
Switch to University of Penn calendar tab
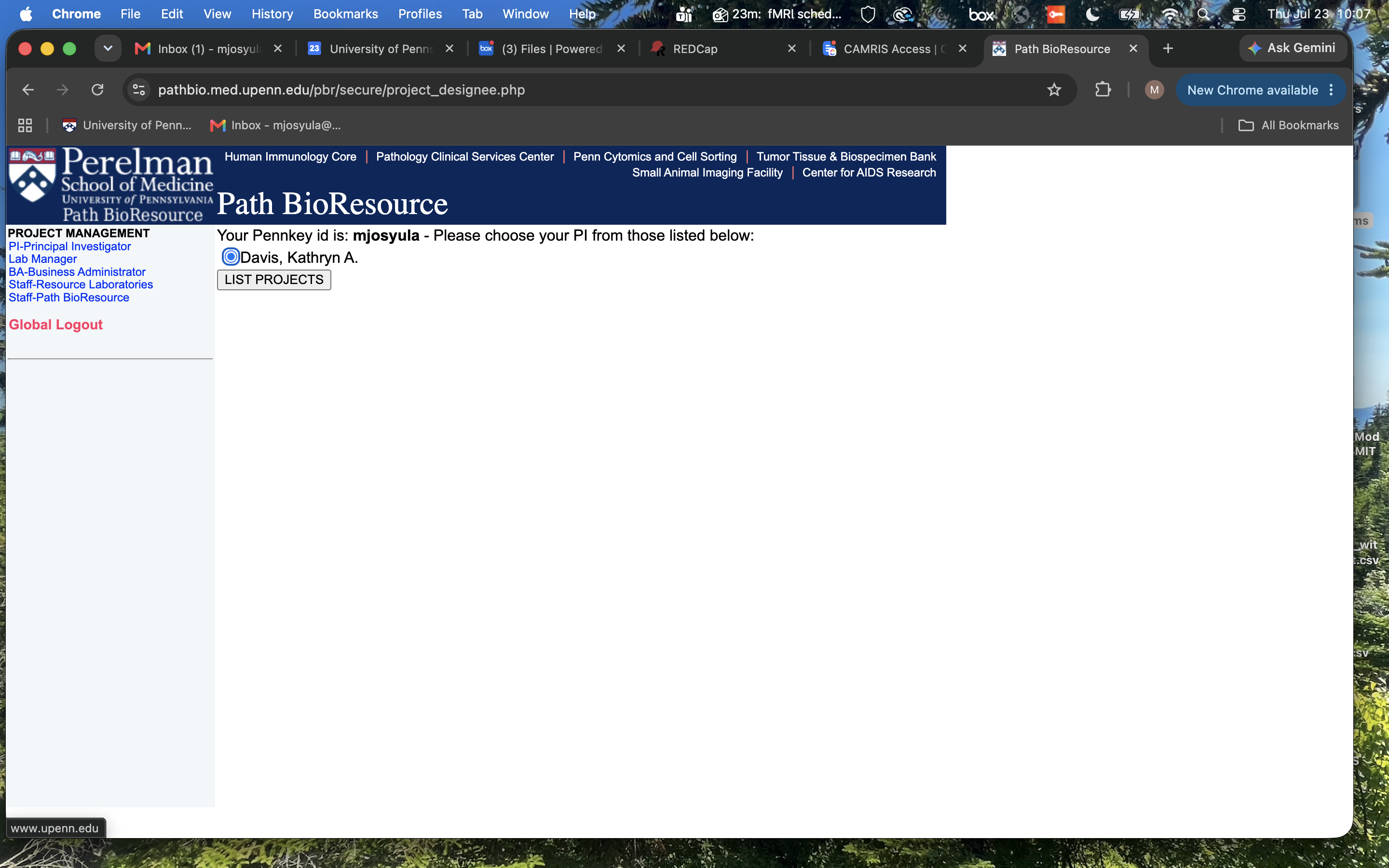point(381,49)
